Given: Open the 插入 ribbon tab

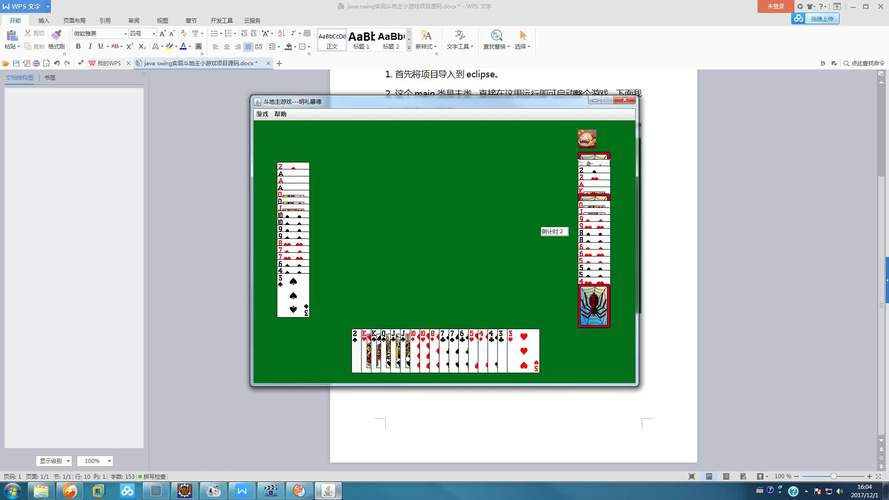Looking at the screenshot, I should pyautogui.click(x=44, y=20).
